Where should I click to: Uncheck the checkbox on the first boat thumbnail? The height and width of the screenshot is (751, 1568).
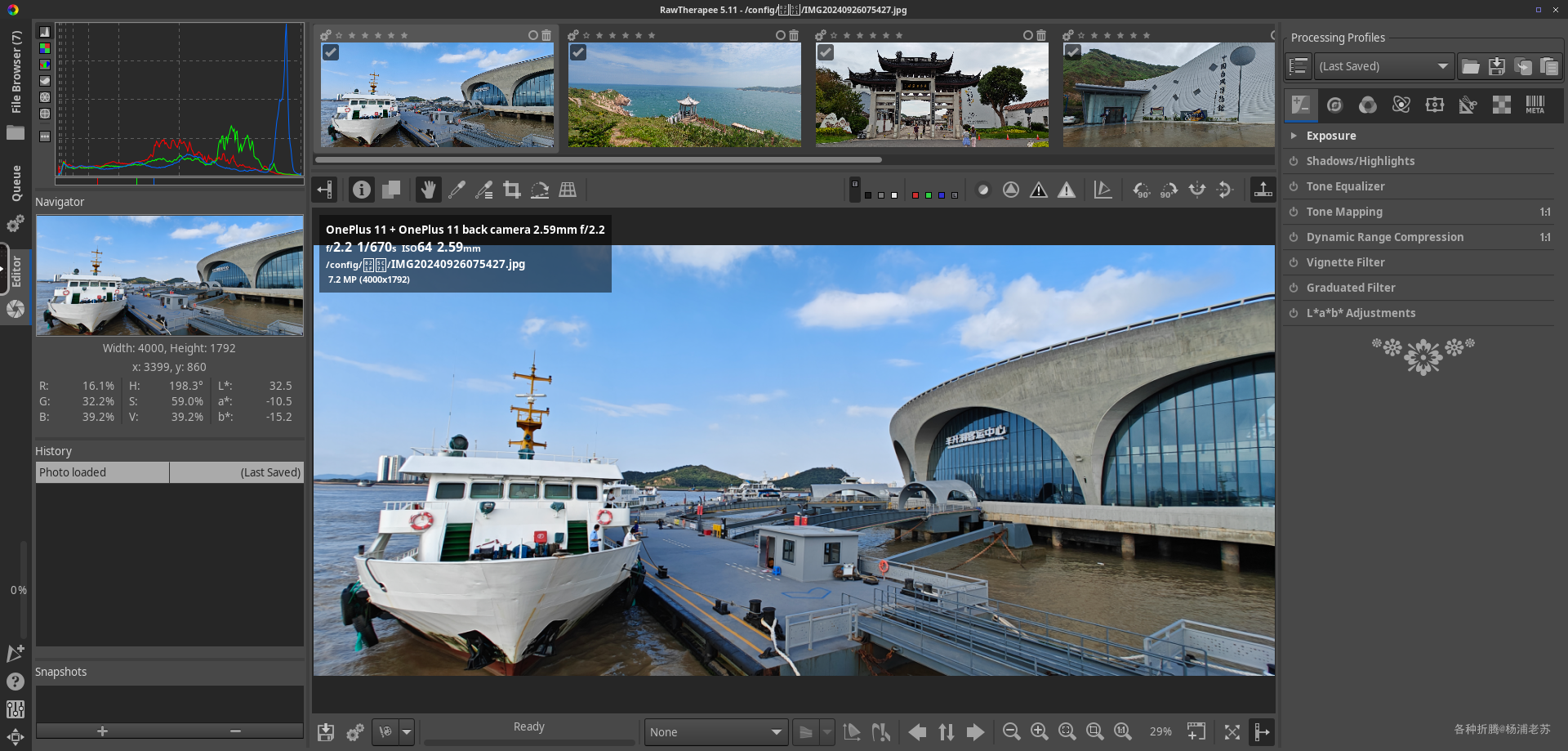point(331,52)
